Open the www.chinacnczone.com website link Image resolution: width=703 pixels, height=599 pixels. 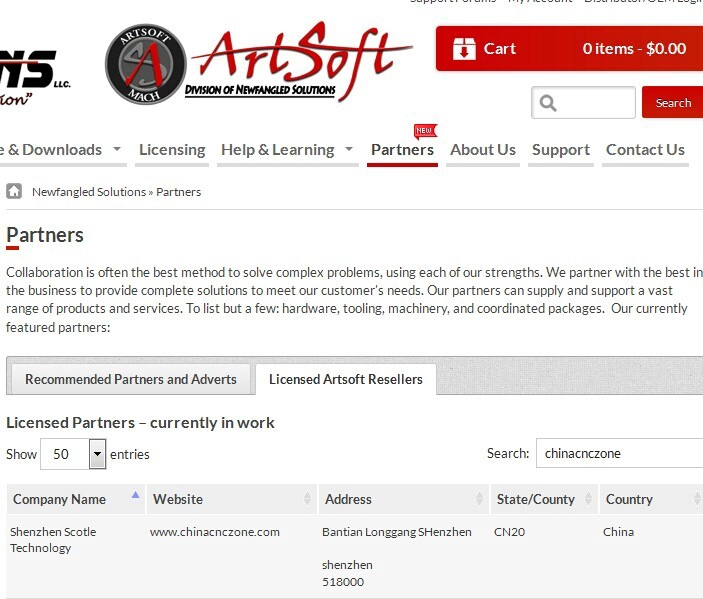pyautogui.click(x=215, y=532)
